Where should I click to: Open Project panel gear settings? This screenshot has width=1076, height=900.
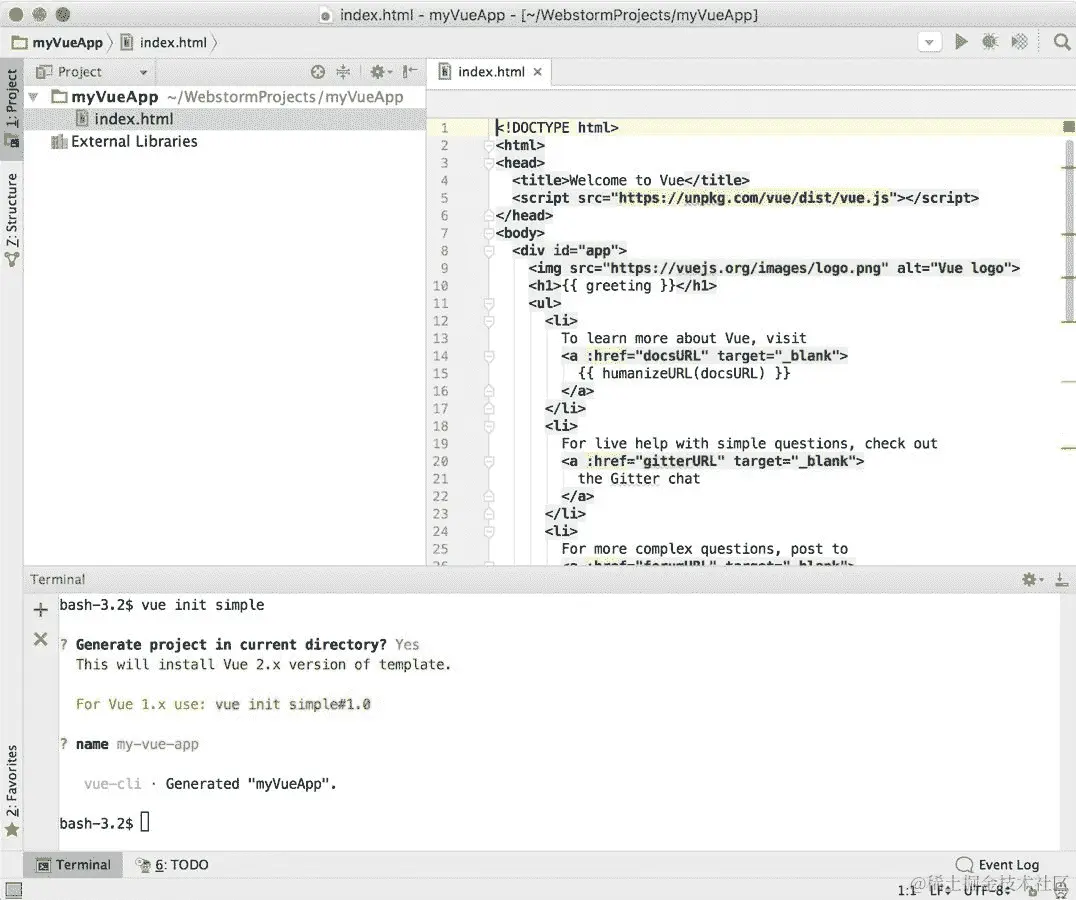pos(380,72)
